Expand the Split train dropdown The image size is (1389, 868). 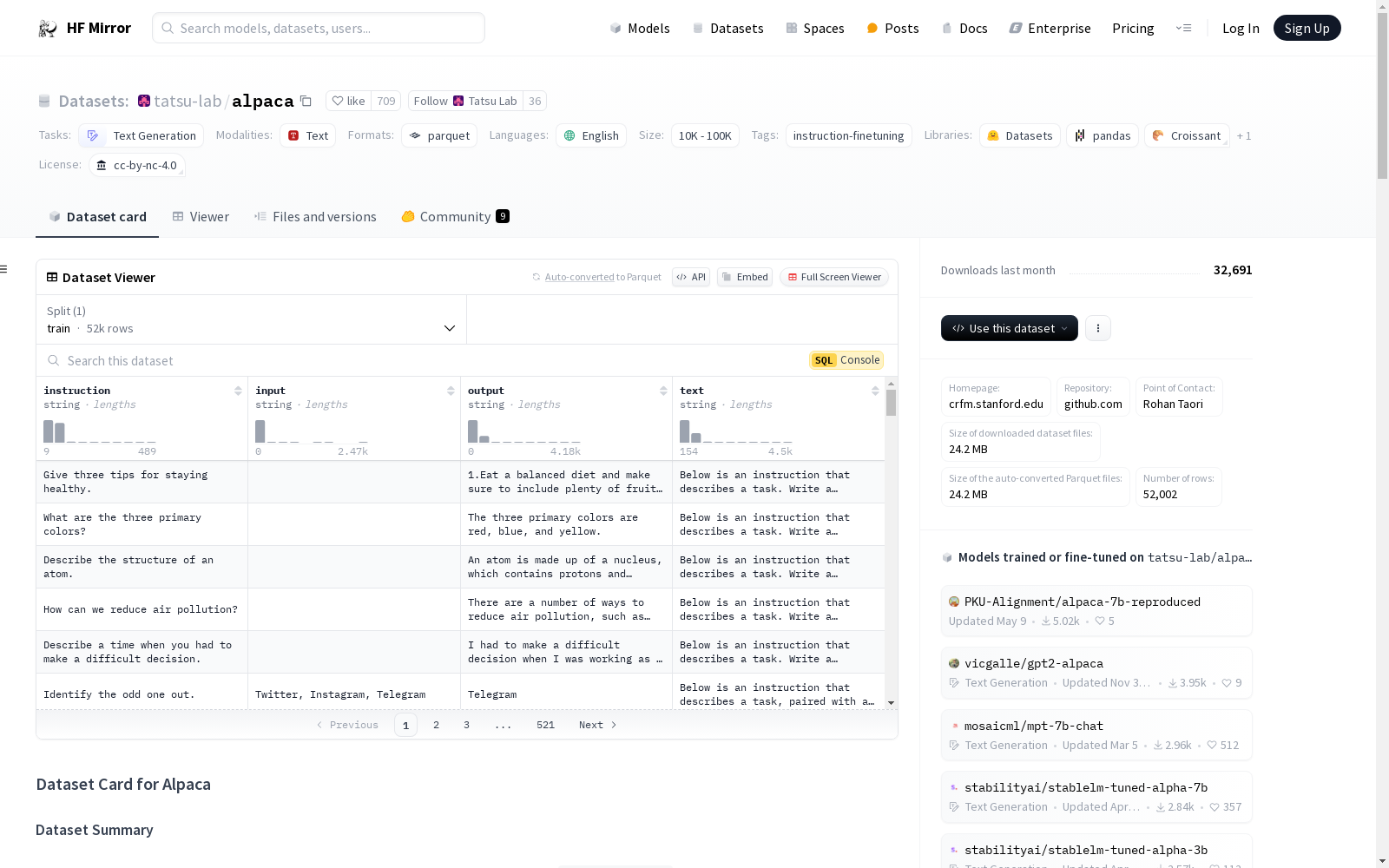pyautogui.click(x=251, y=319)
